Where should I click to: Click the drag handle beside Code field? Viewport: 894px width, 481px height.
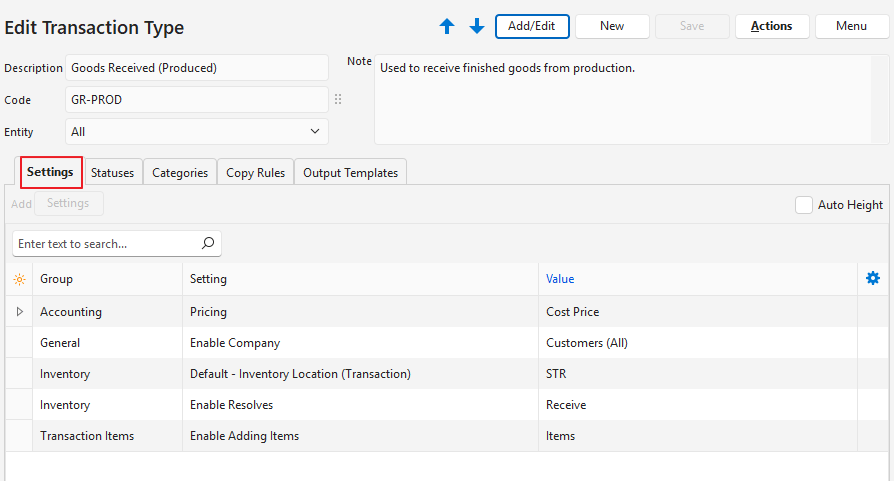pos(338,100)
